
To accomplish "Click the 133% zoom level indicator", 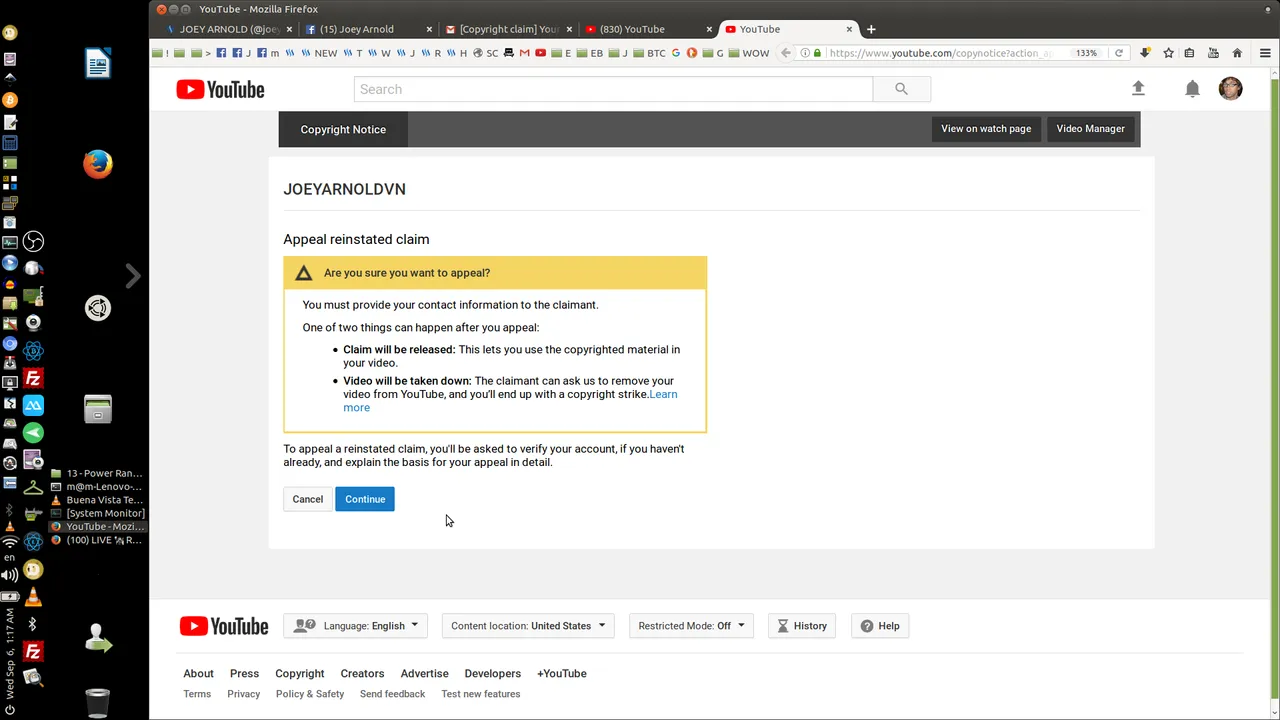I will click(1086, 53).
